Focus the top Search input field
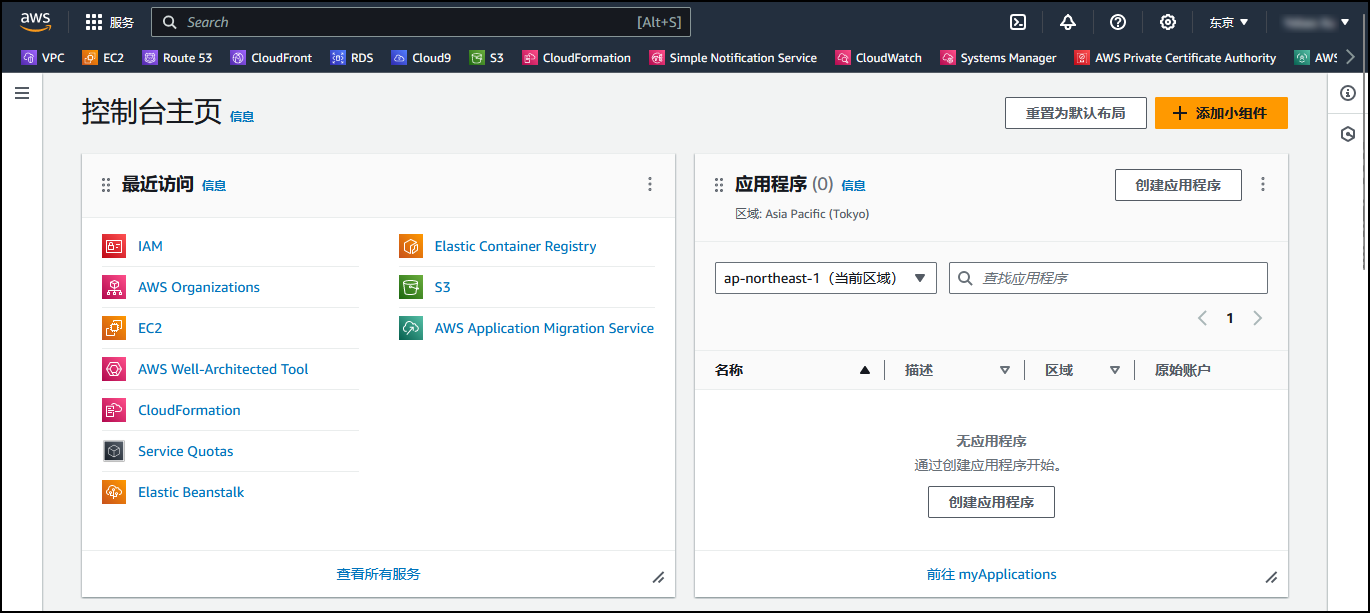 click(x=421, y=22)
